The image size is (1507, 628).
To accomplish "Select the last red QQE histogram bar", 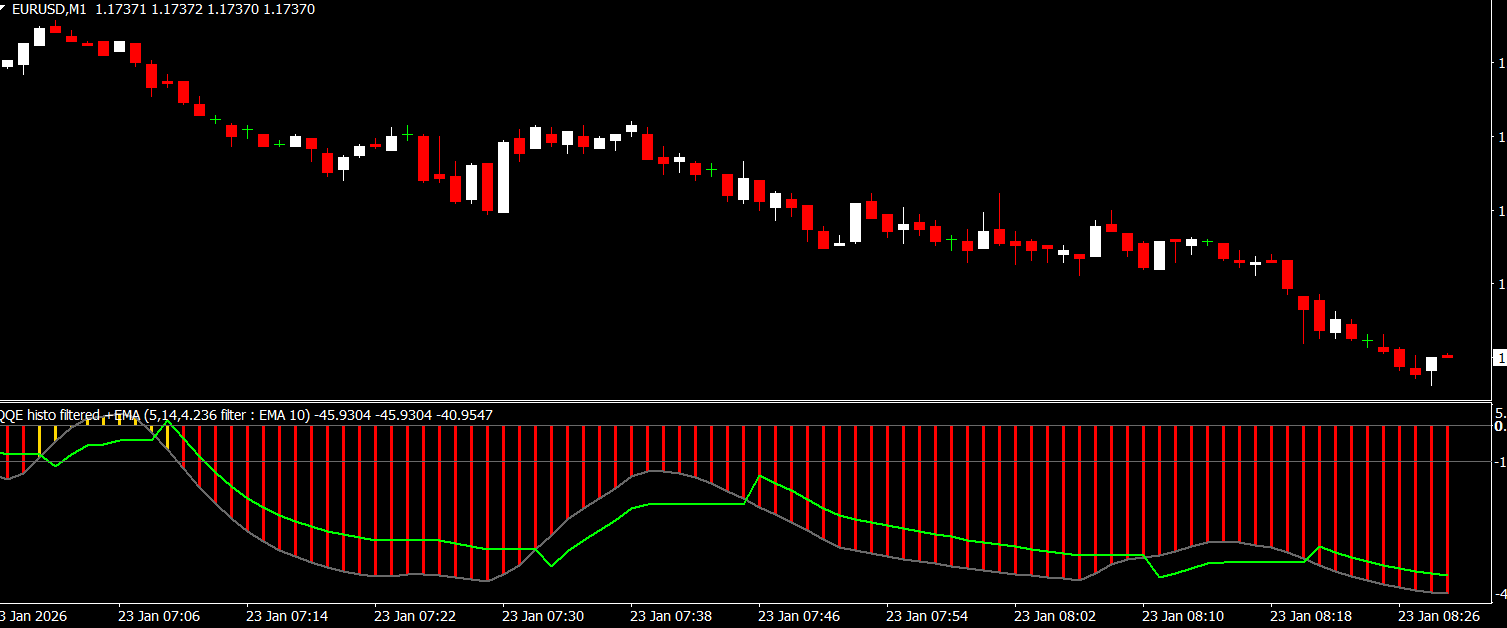I will [1447, 508].
